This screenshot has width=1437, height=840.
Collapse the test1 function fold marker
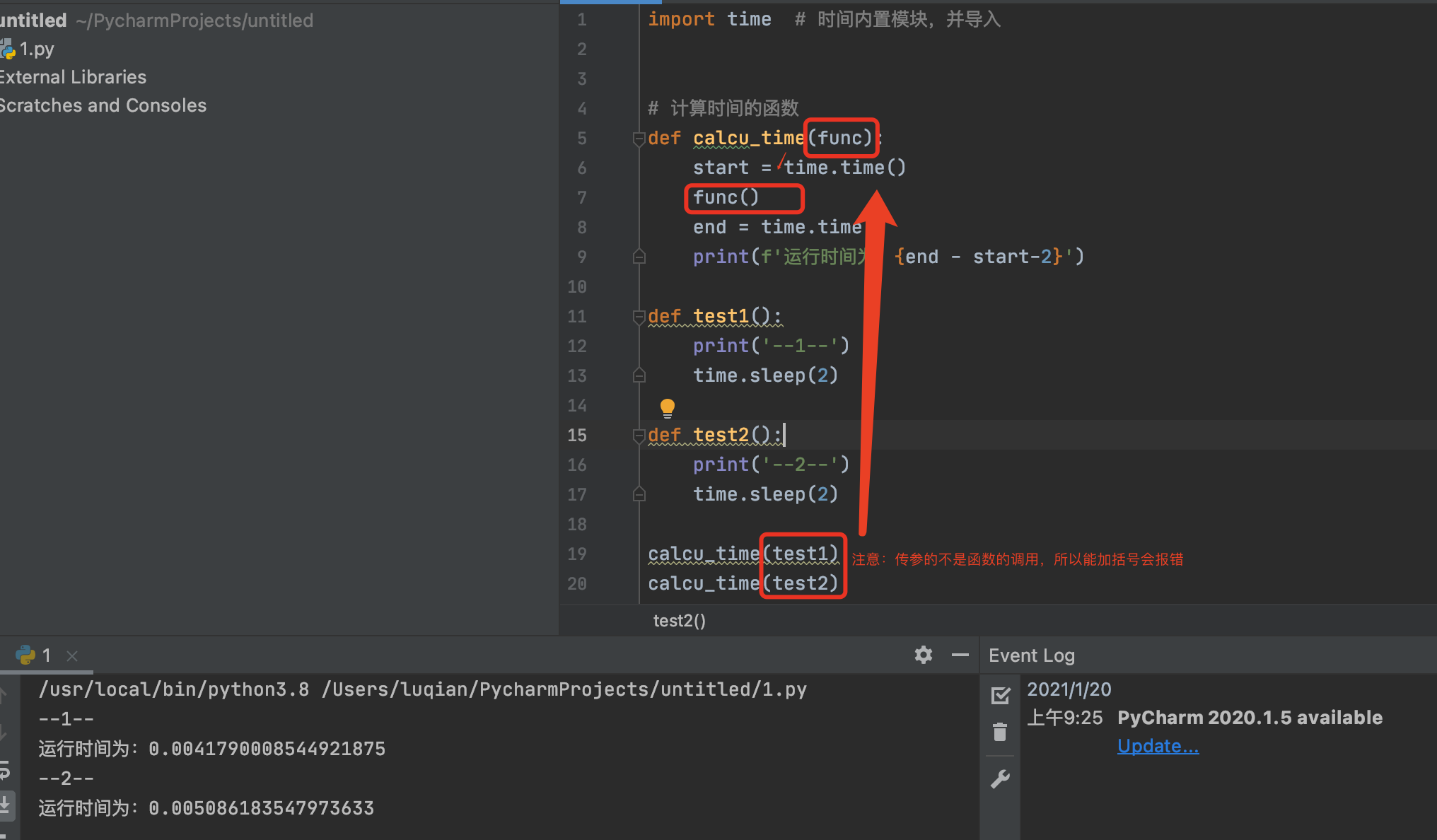[639, 316]
